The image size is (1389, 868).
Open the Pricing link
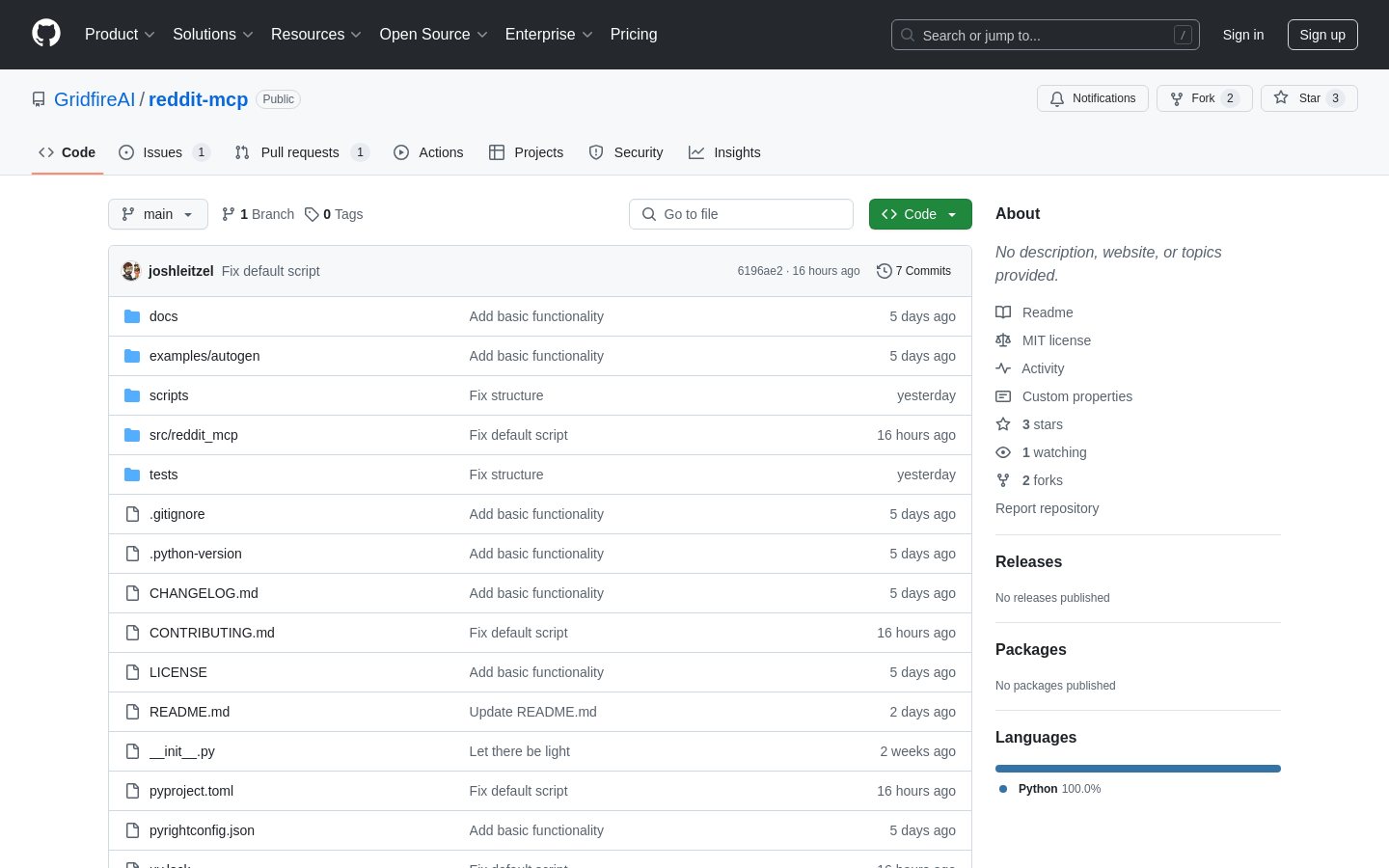pyautogui.click(x=634, y=35)
